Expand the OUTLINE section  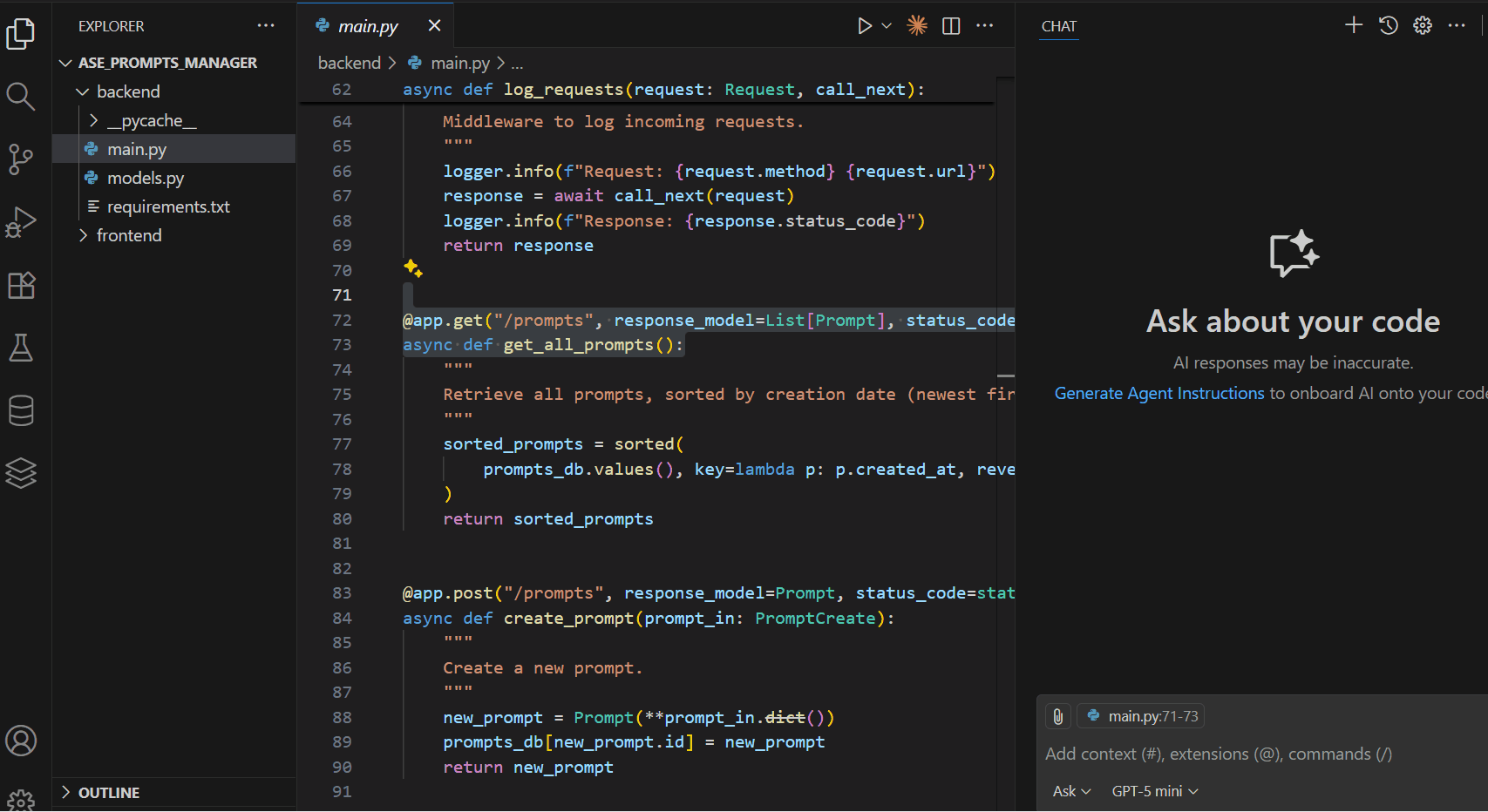tap(108, 792)
